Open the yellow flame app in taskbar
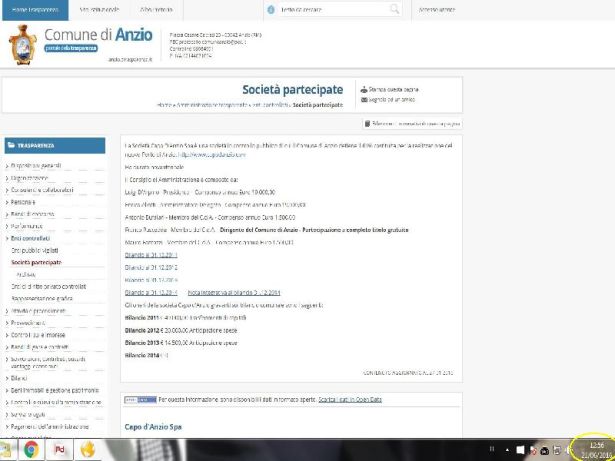Viewport: 615px width, 461px height. (x=87, y=450)
